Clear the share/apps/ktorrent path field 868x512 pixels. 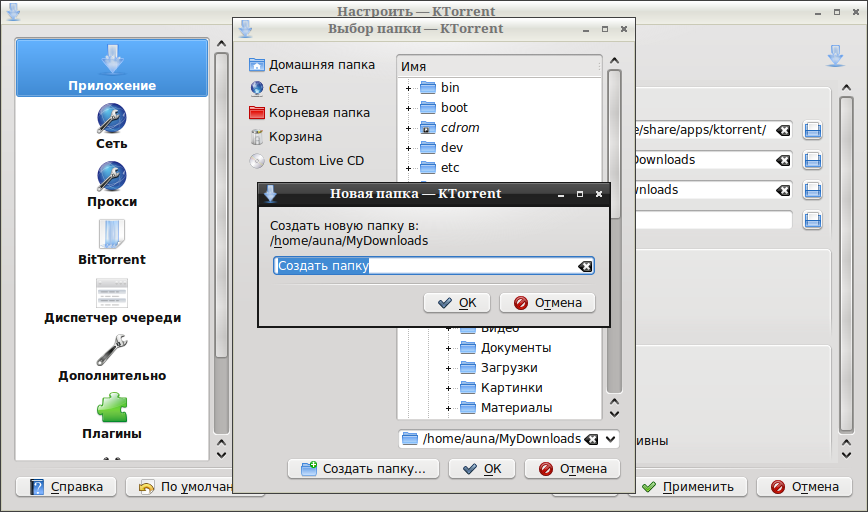coord(783,130)
